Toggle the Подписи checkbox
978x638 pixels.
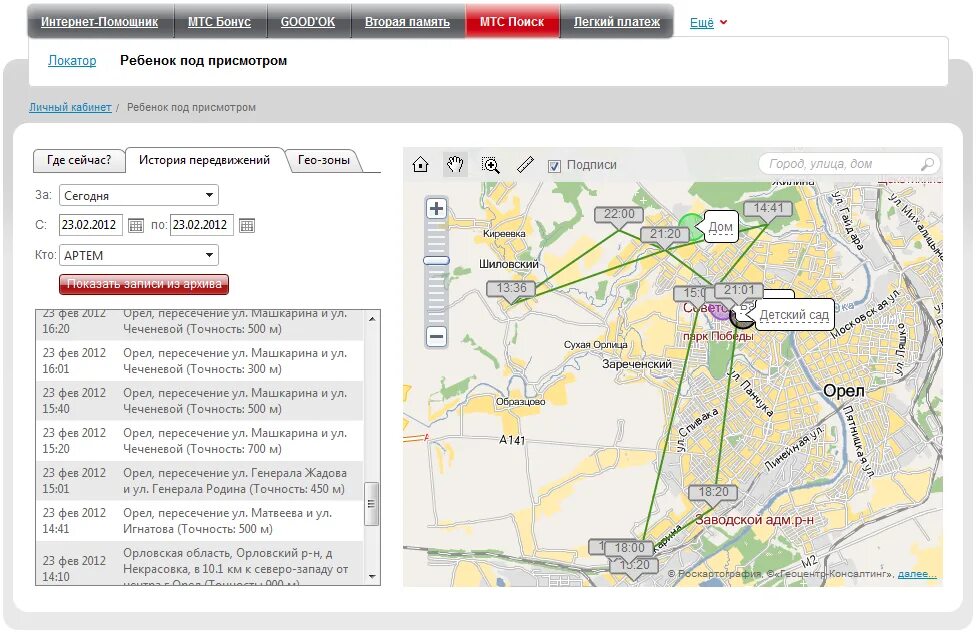(554, 166)
